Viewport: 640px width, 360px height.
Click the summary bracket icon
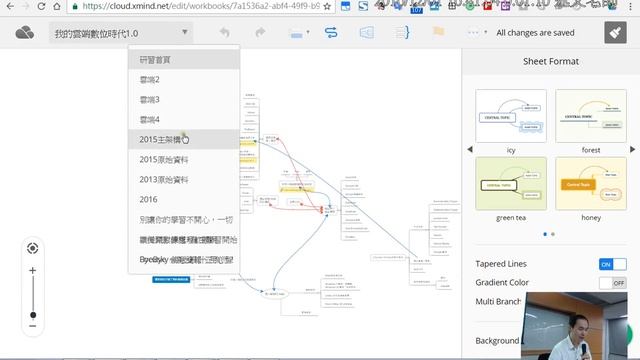click(x=402, y=32)
